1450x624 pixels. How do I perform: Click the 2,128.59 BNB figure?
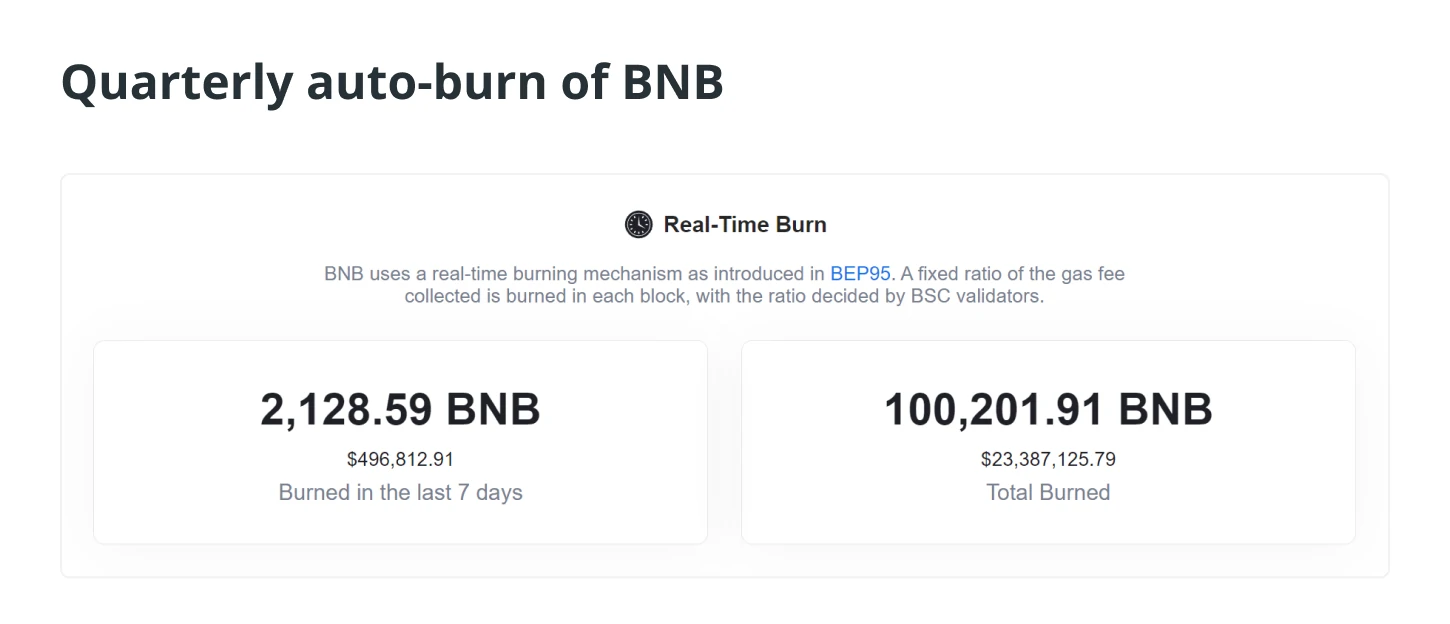click(400, 409)
